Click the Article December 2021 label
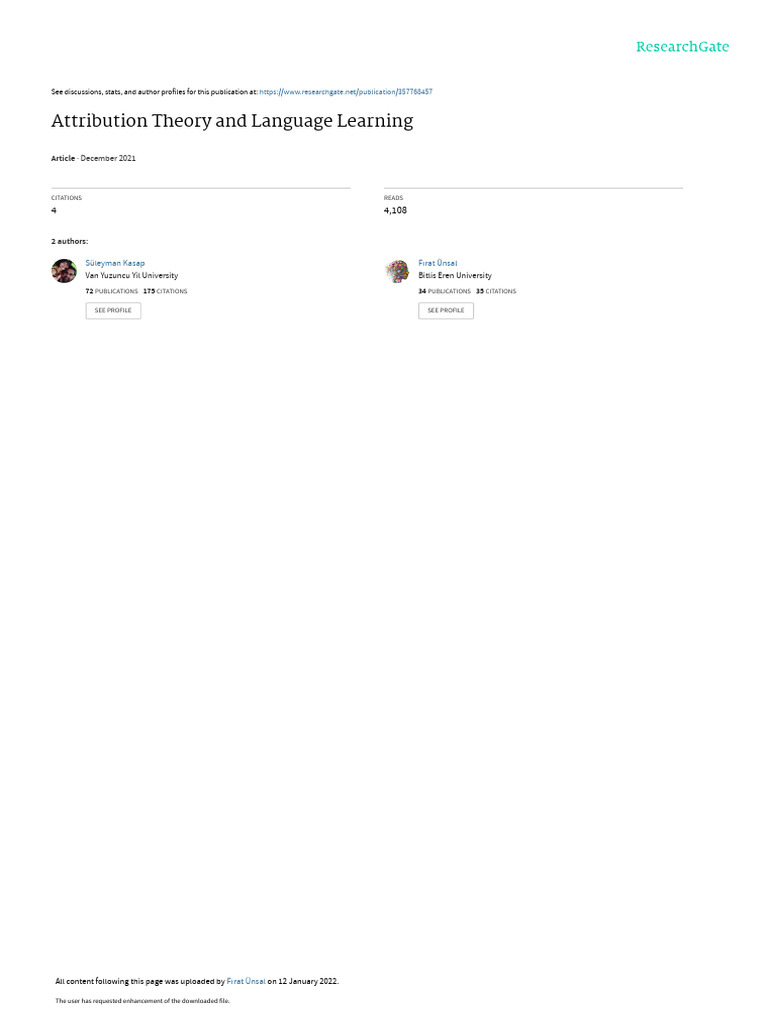 [93, 158]
